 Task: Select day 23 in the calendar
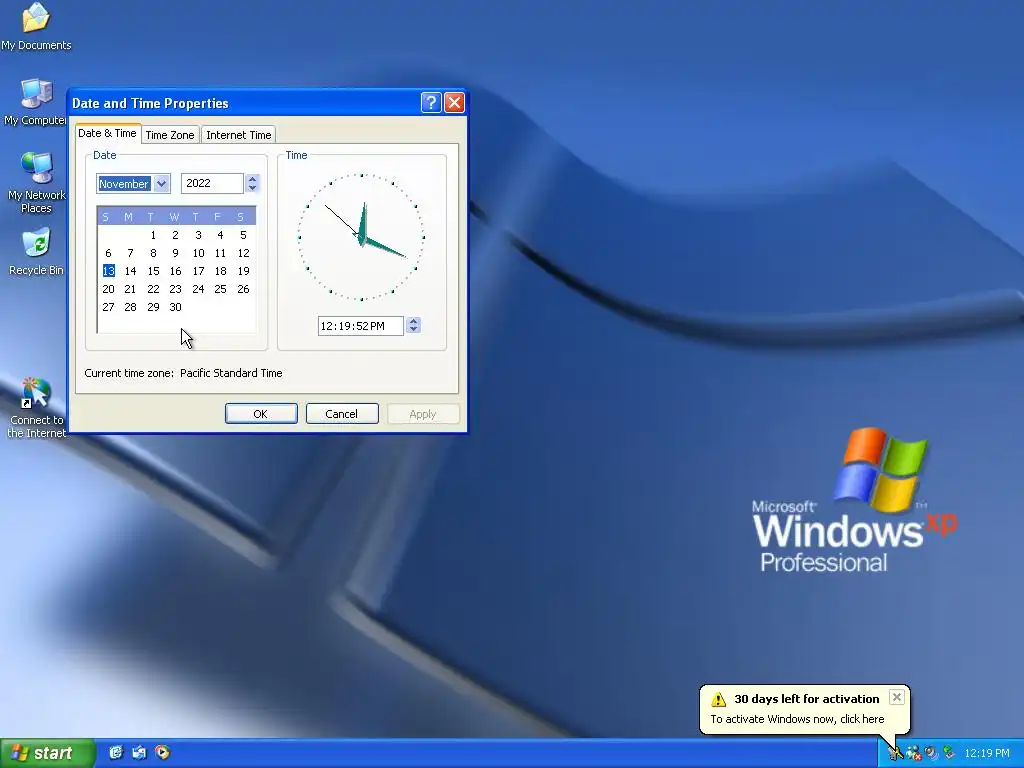175,289
